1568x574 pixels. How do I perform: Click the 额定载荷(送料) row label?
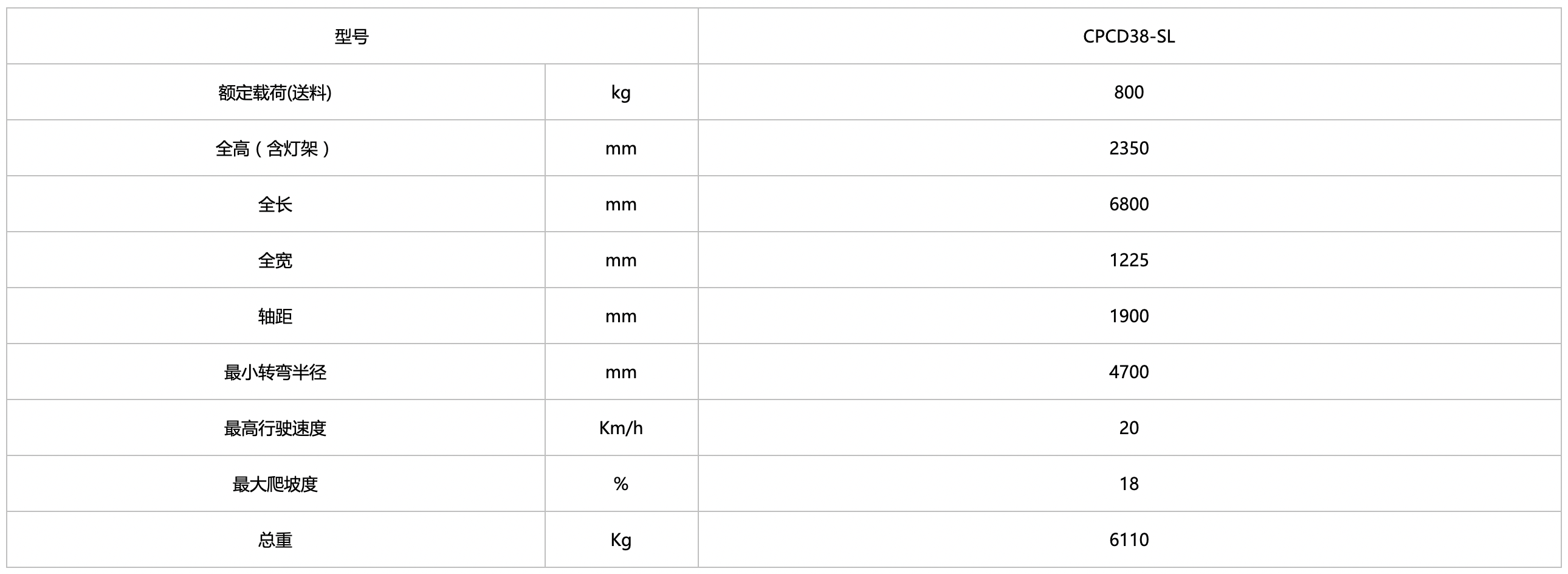(x=275, y=92)
